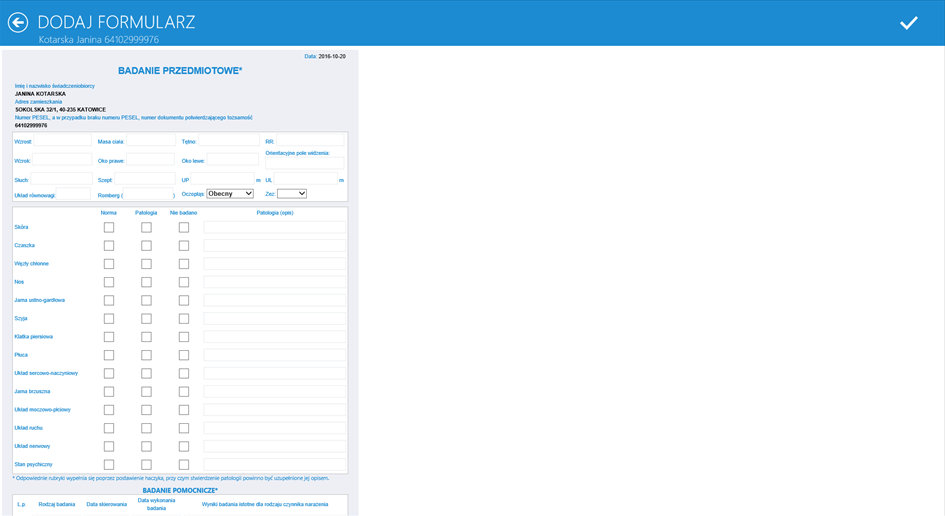Mark Patologia for Klatka piersiowa

[146, 337]
